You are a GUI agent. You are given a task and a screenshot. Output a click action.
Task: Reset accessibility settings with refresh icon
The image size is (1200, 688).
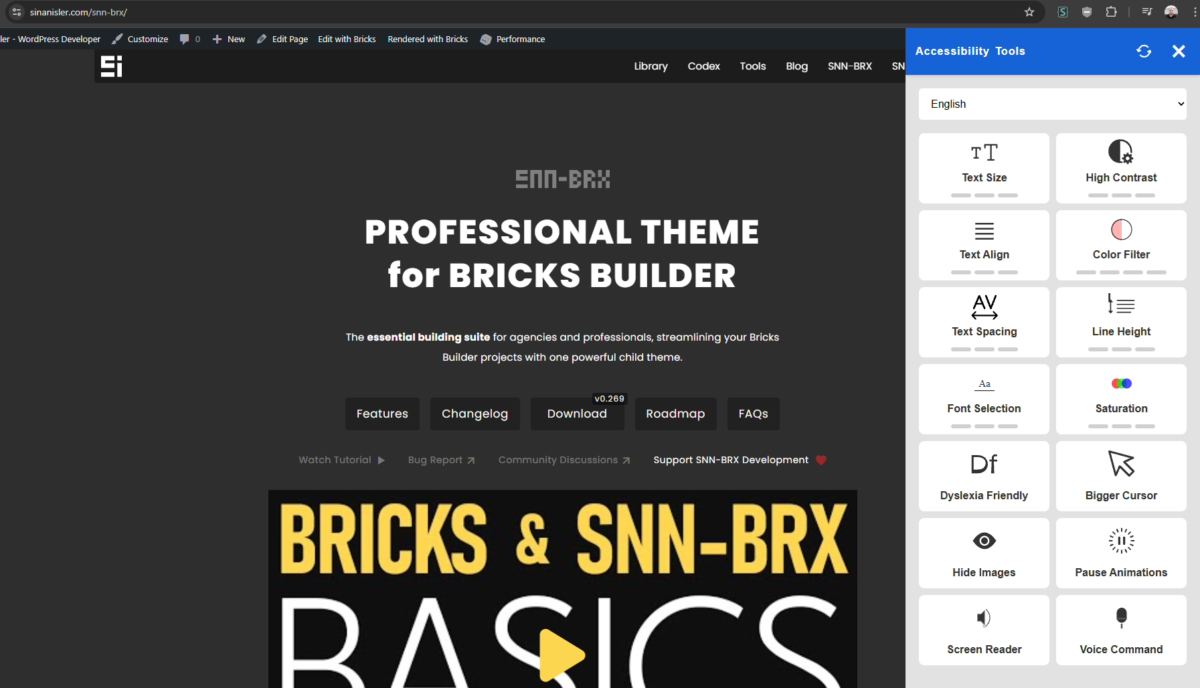[1144, 51]
